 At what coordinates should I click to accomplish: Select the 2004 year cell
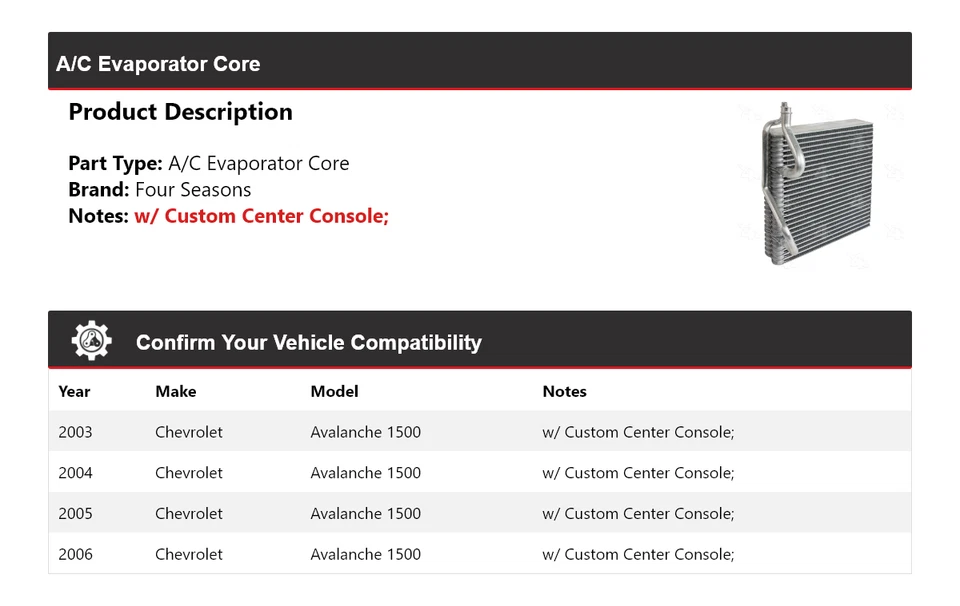75,473
